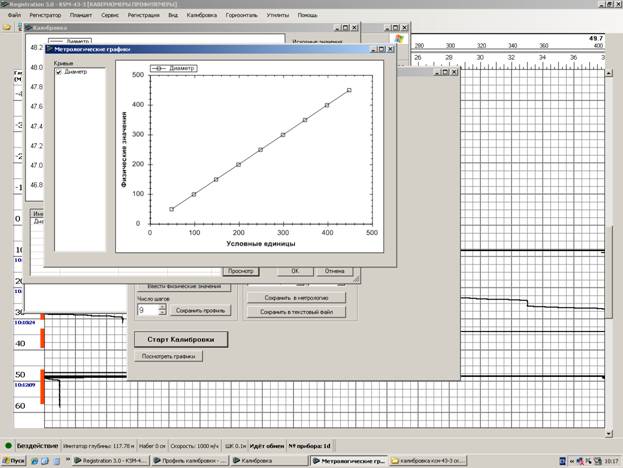The image size is (623, 468).
Task: Click the vertical scrollbar thumb on right
Action: (x=609, y=272)
